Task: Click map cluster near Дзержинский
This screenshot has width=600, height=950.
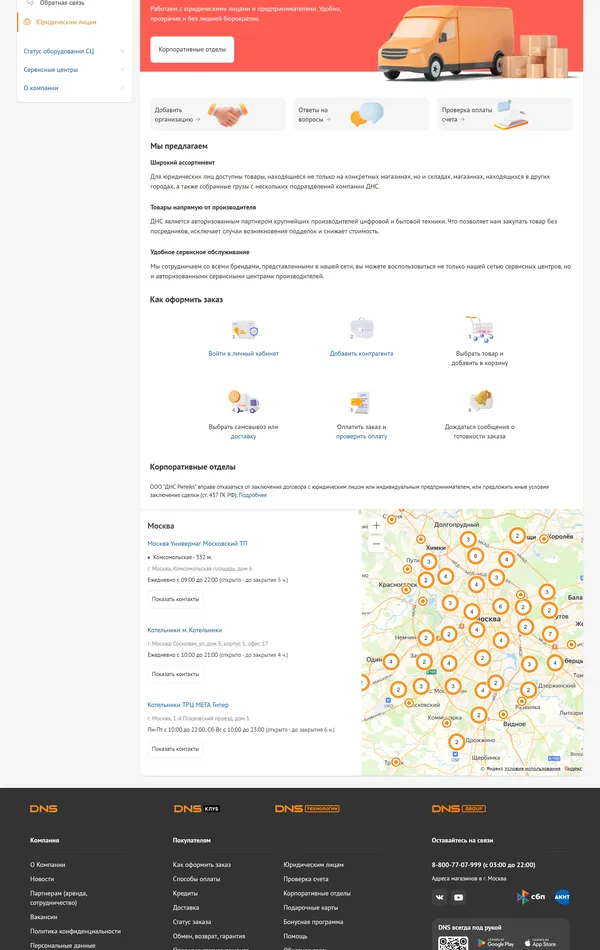Action: (x=528, y=689)
